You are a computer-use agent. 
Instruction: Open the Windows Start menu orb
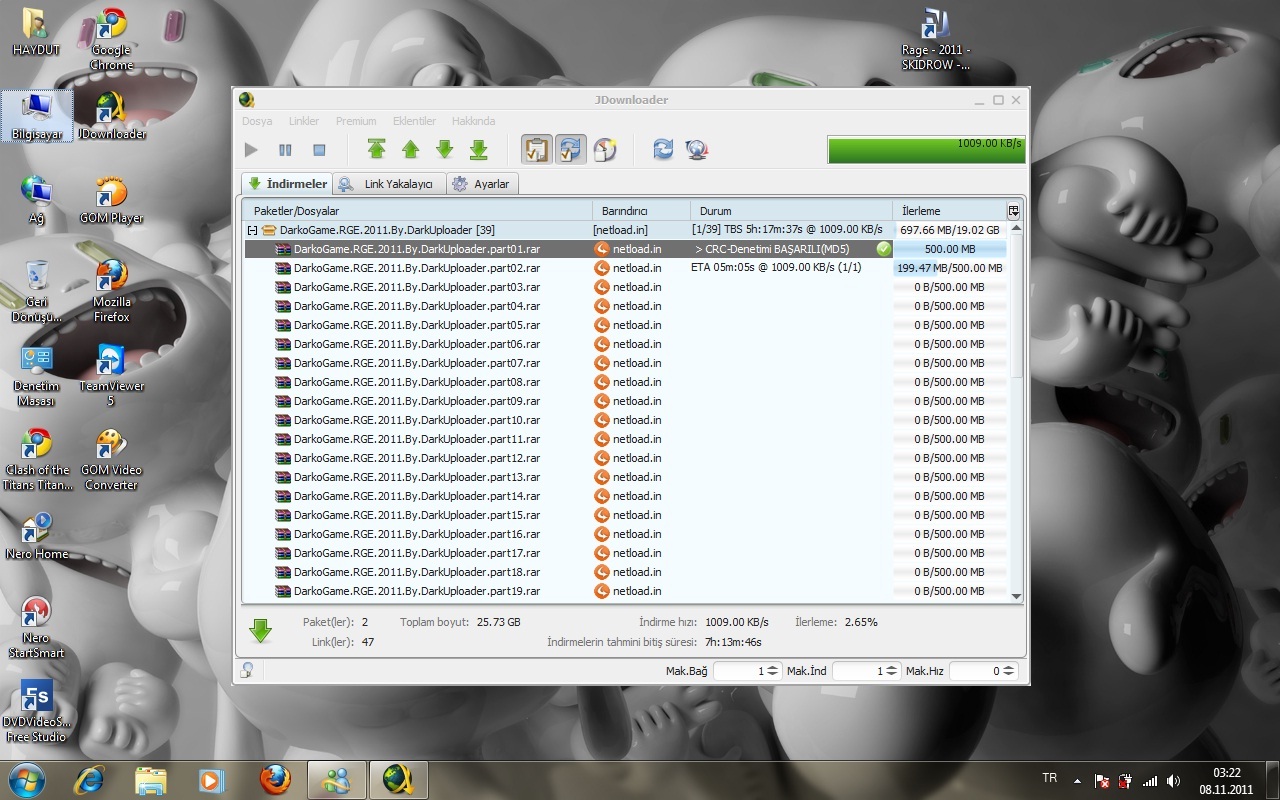tap(27, 780)
